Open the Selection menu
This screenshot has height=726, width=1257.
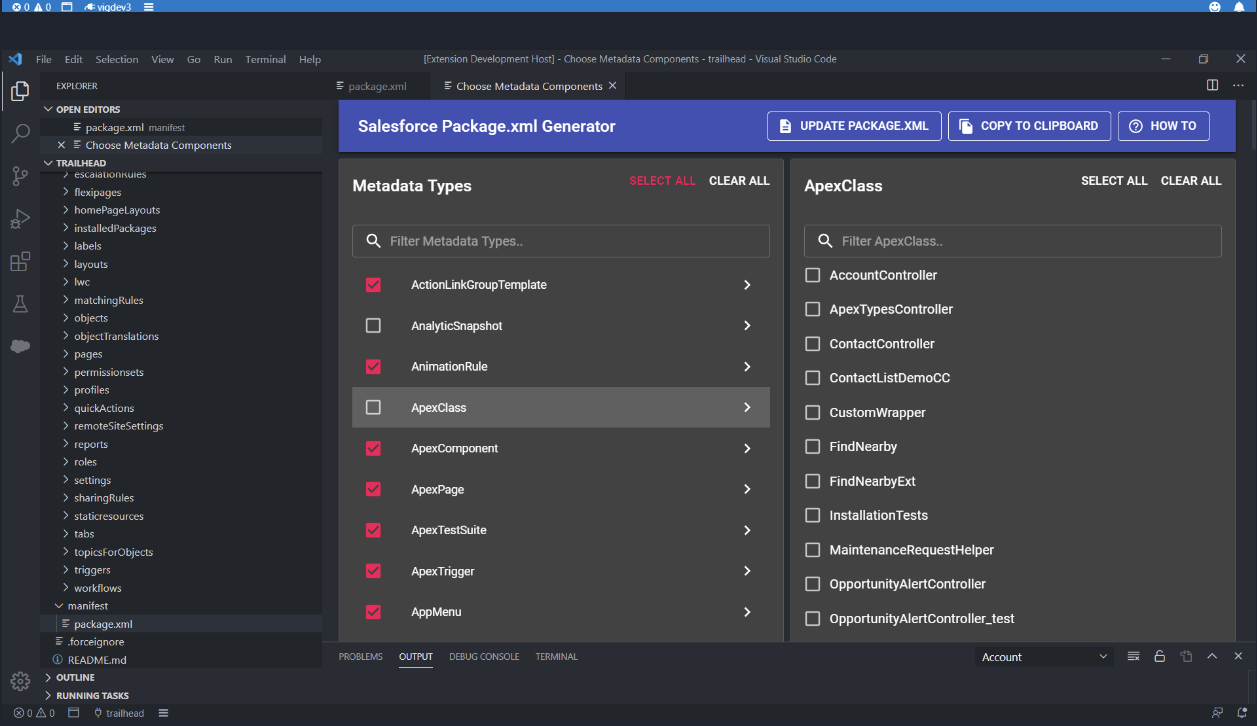[117, 59]
